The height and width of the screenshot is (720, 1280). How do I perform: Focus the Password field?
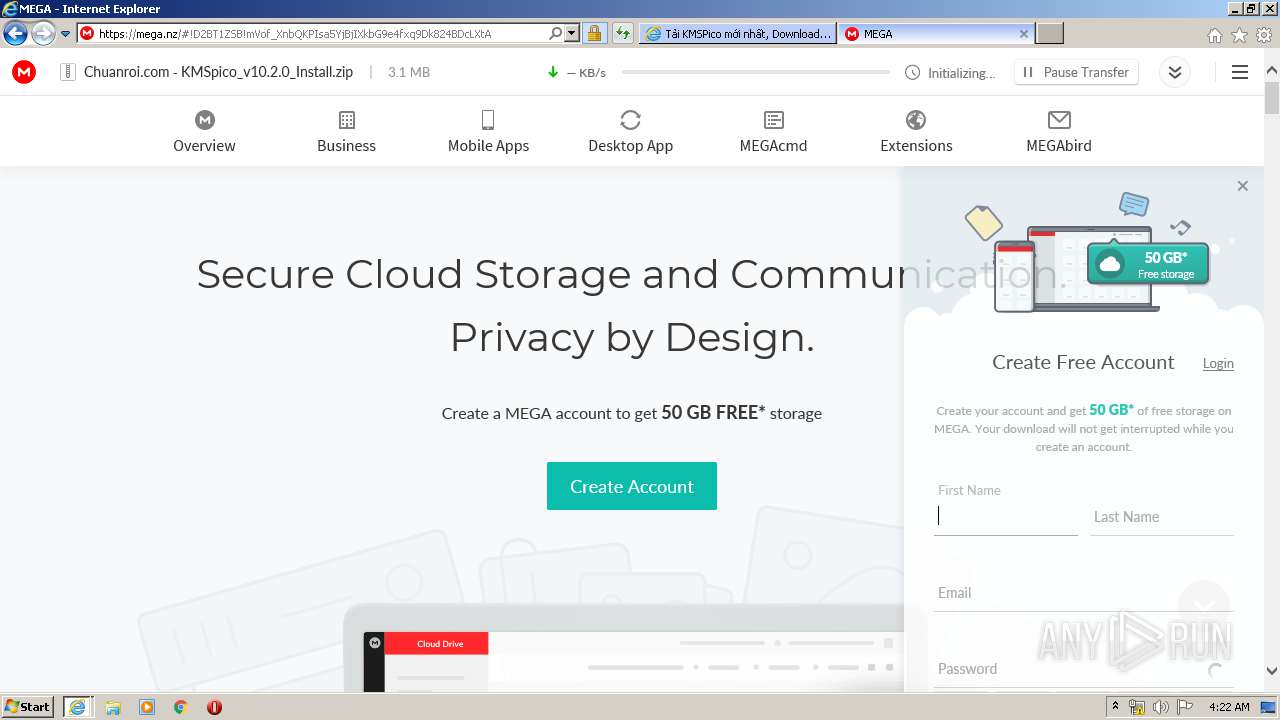1084,669
